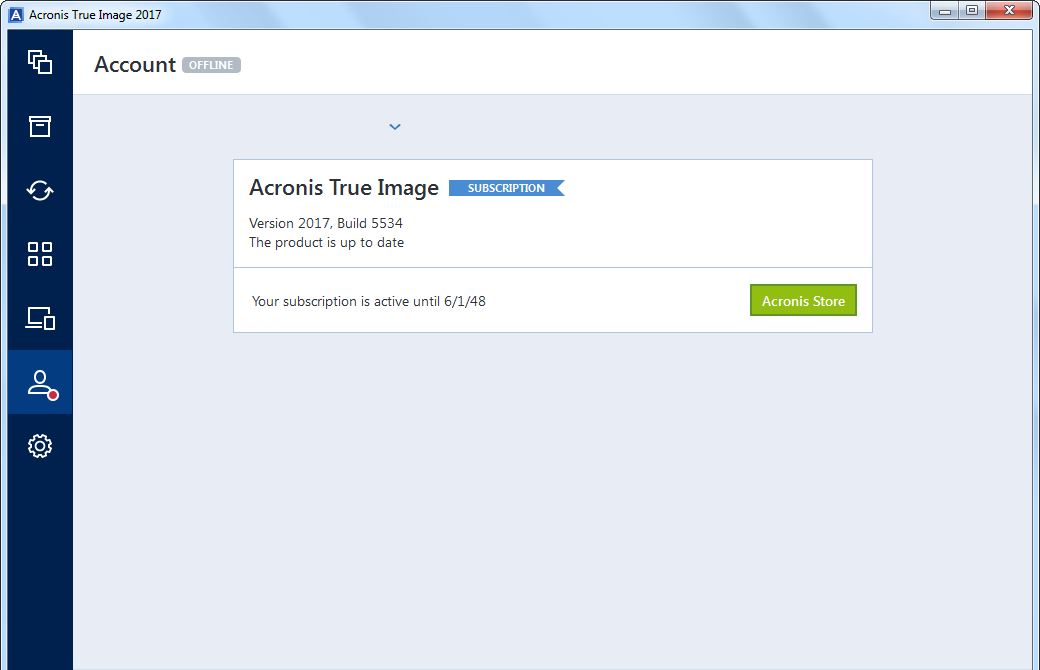Image resolution: width=1040 pixels, height=670 pixels.
Task: Click the Account page heading
Action: coord(135,64)
